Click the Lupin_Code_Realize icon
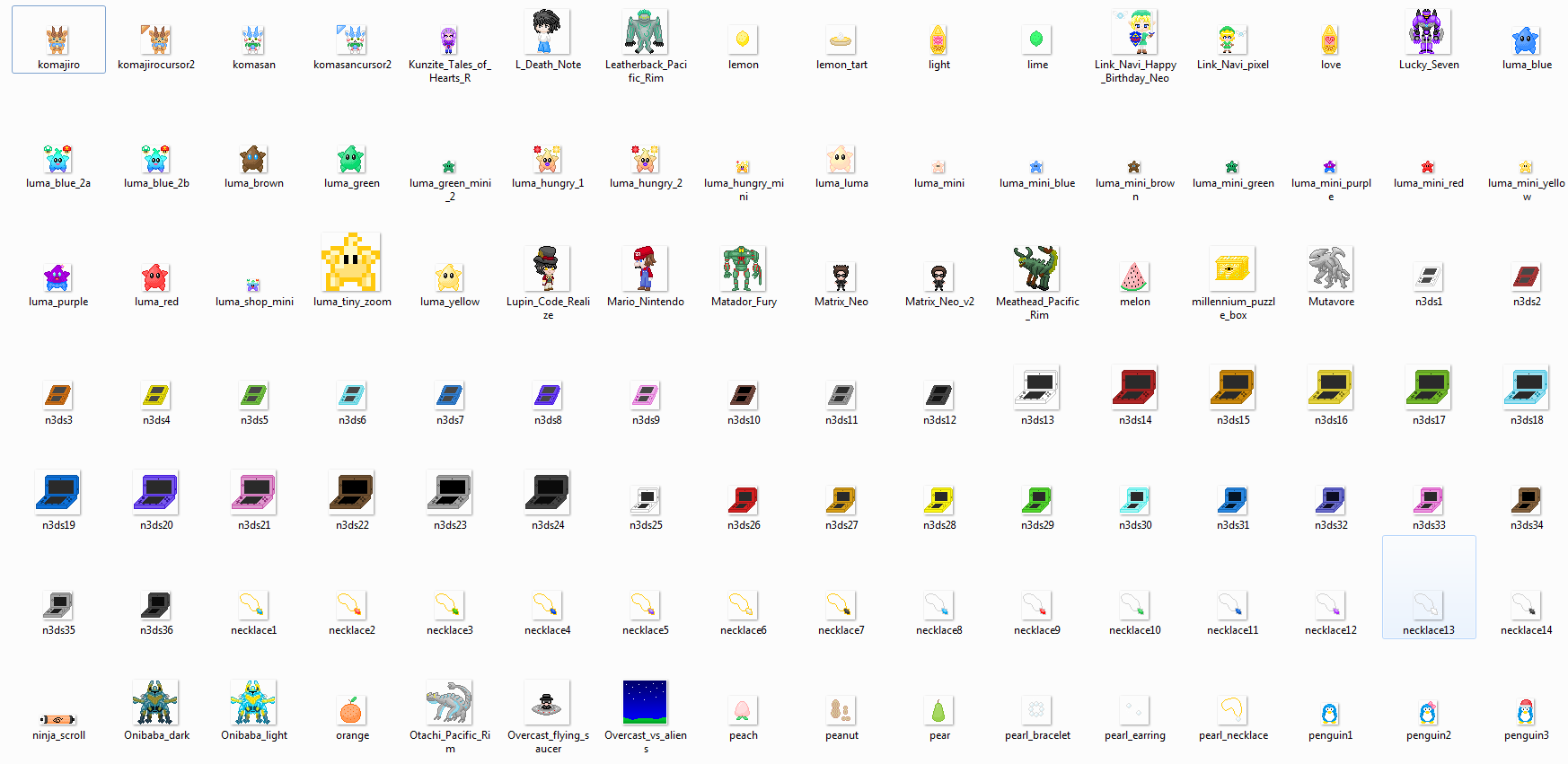Screen dimensions: 1568x764 [547, 268]
